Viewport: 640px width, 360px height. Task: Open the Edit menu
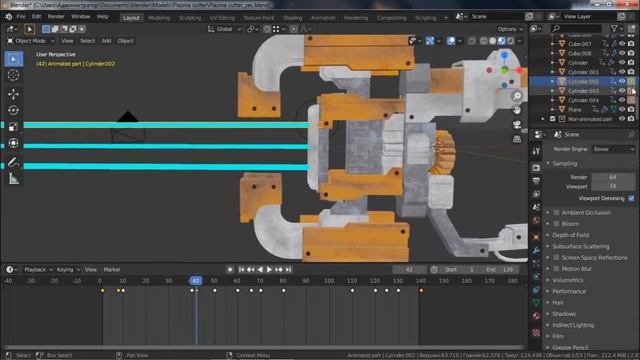click(x=36, y=17)
